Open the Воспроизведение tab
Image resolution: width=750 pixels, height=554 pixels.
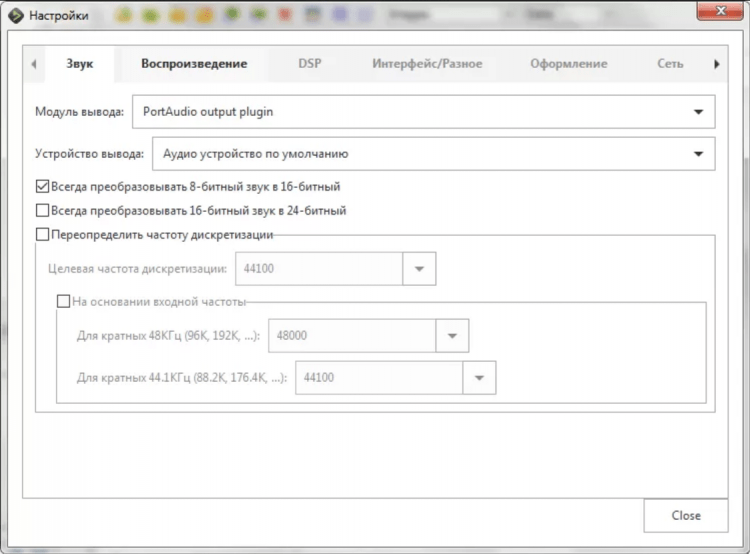(x=194, y=64)
